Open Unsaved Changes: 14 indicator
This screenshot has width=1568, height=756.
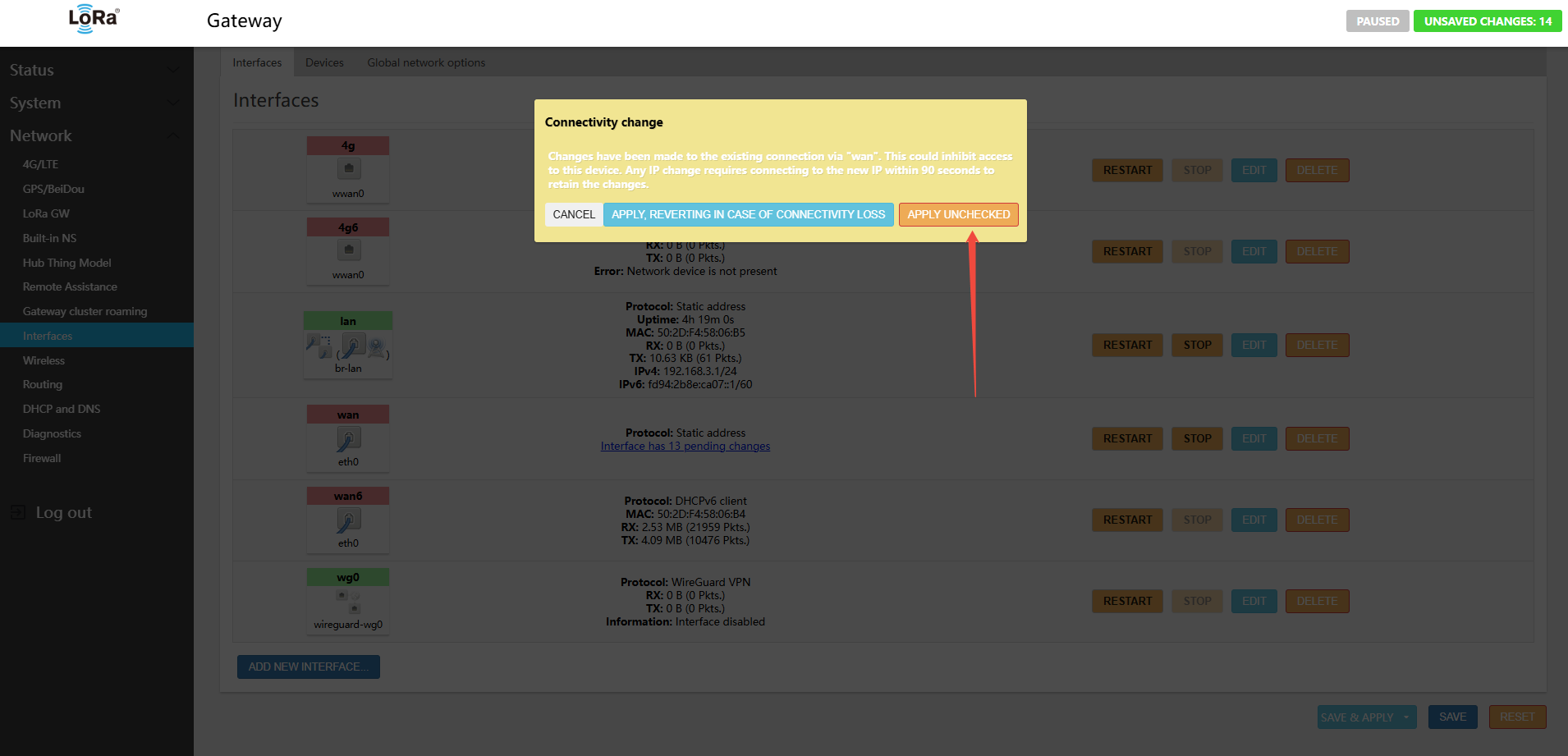(x=1487, y=21)
